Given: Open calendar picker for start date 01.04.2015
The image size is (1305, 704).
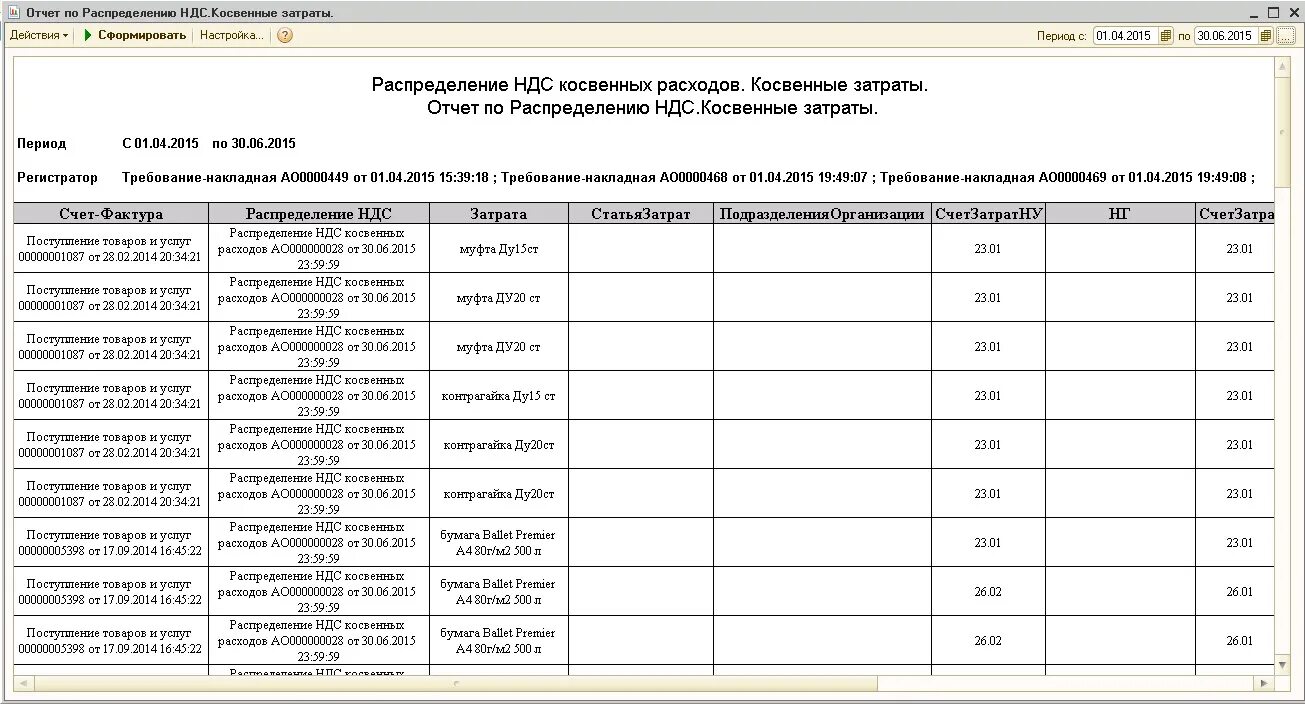Looking at the screenshot, I should coord(1164,35).
